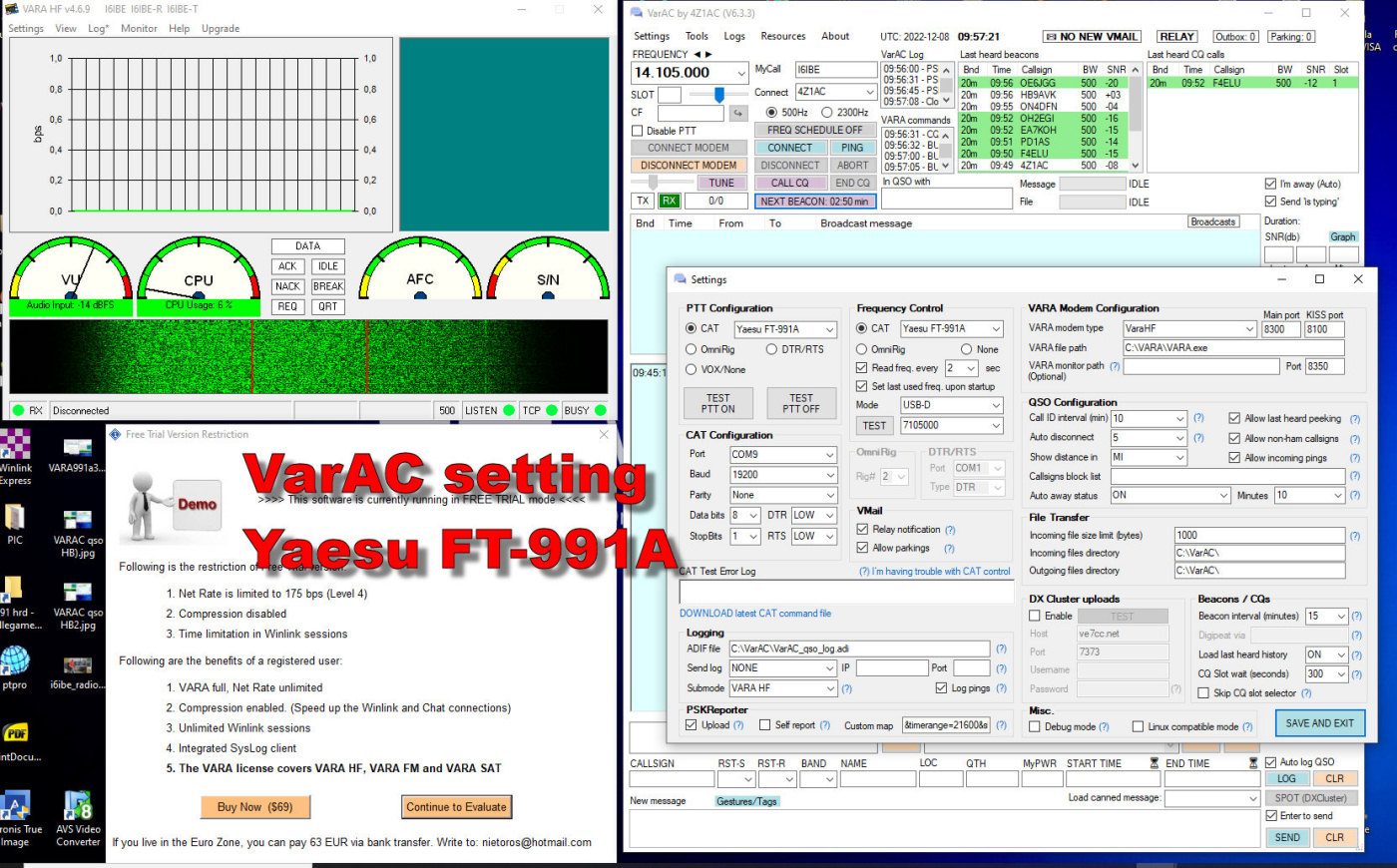Select OmniRig in Frequency Control

[x=862, y=349]
